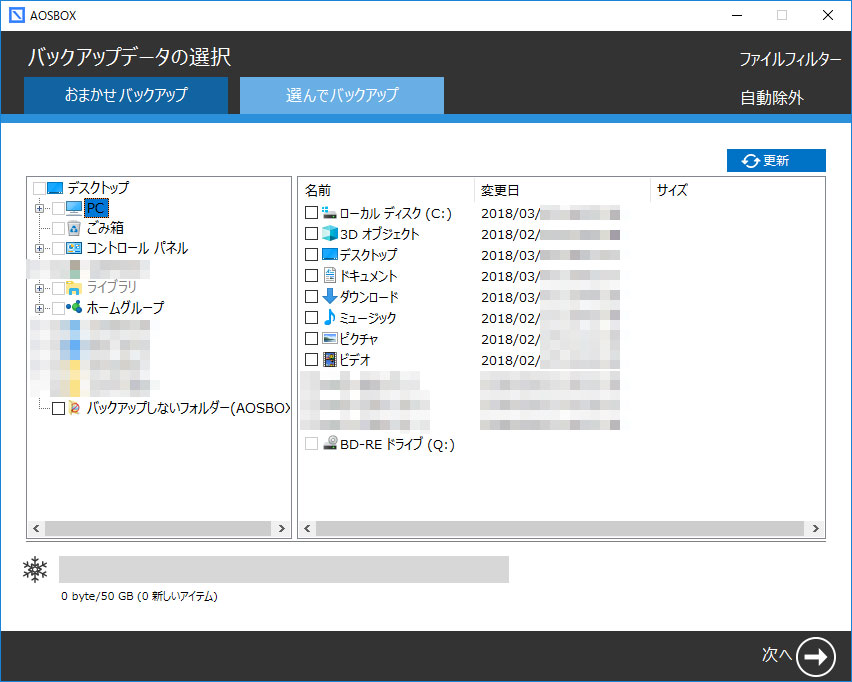Click the Desktop monitor icon in tree

click(x=55, y=188)
